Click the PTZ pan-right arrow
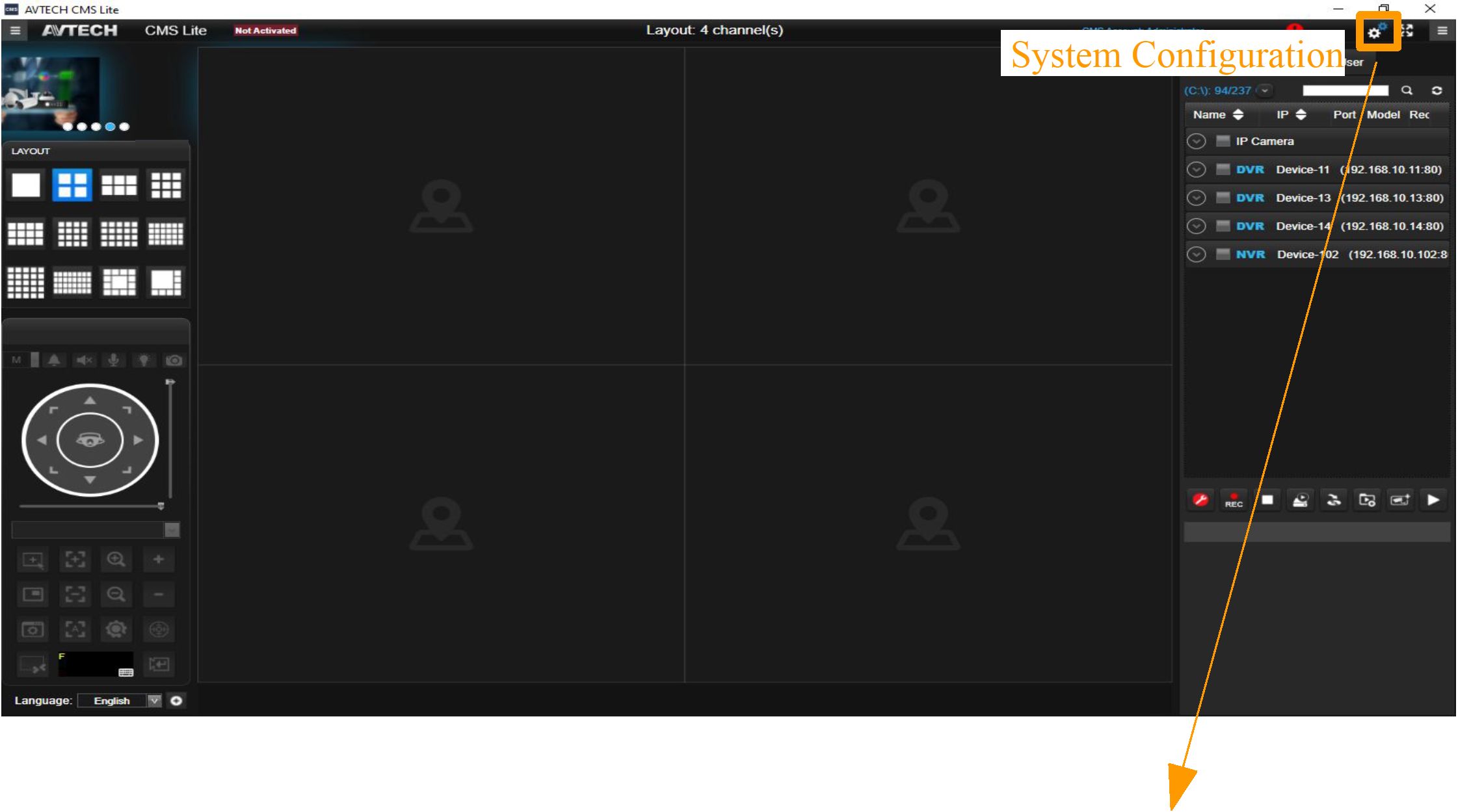The height and width of the screenshot is (812, 1458). coord(138,440)
